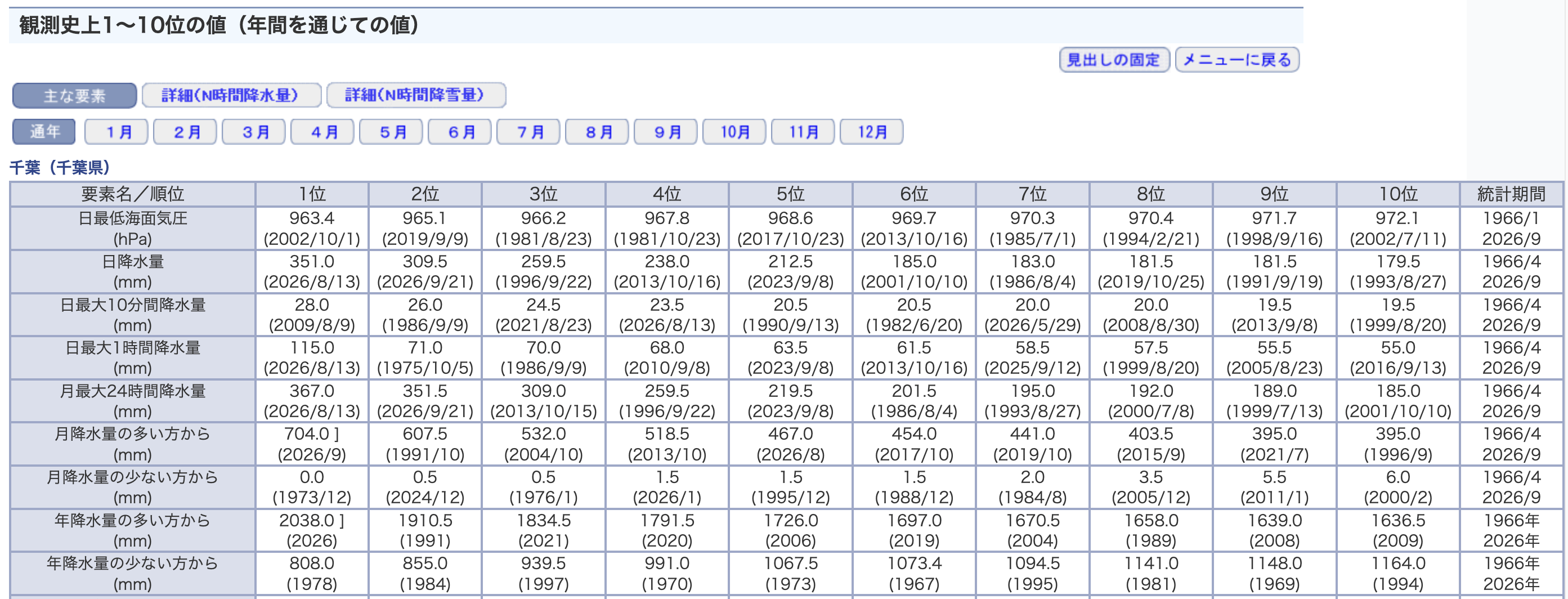This screenshot has height=599, width=1568.
Task: Switch to the 9月 tab
Action: point(666,132)
